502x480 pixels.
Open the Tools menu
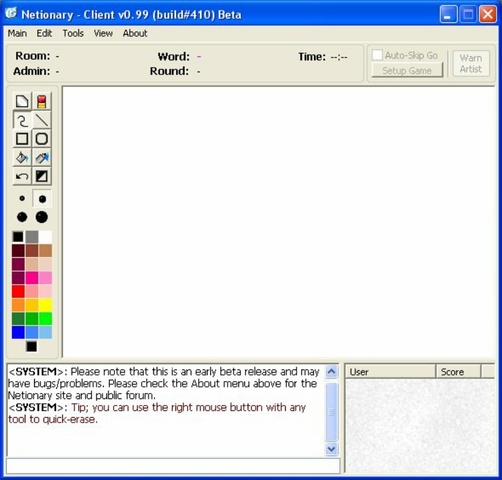(x=73, y=33)
